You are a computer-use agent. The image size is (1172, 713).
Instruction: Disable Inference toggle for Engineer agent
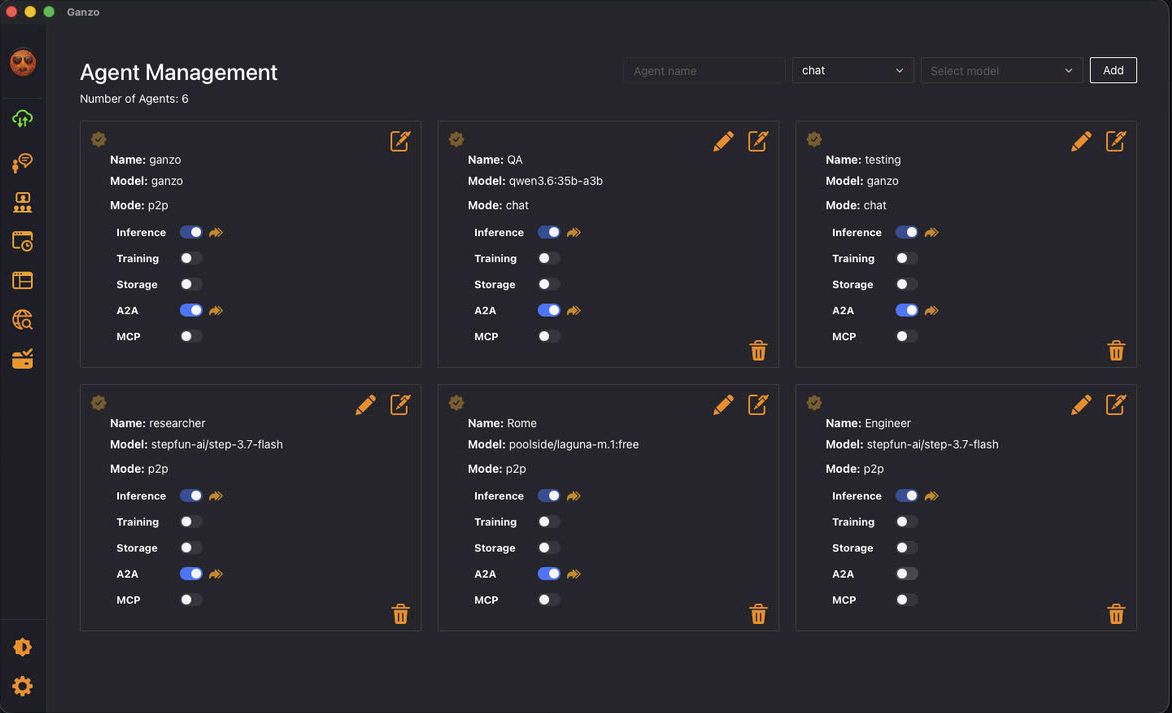coord(907,496)
